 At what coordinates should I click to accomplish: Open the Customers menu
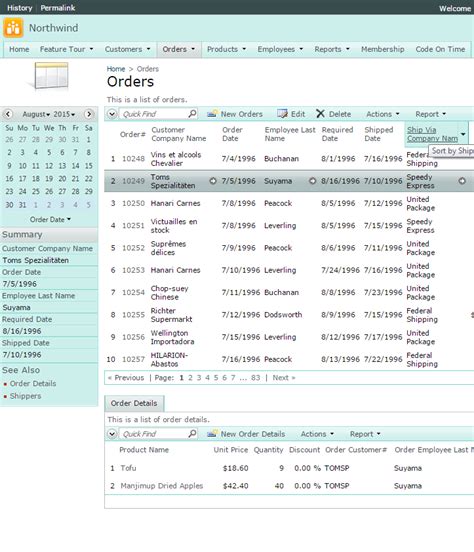pos(127,49)
